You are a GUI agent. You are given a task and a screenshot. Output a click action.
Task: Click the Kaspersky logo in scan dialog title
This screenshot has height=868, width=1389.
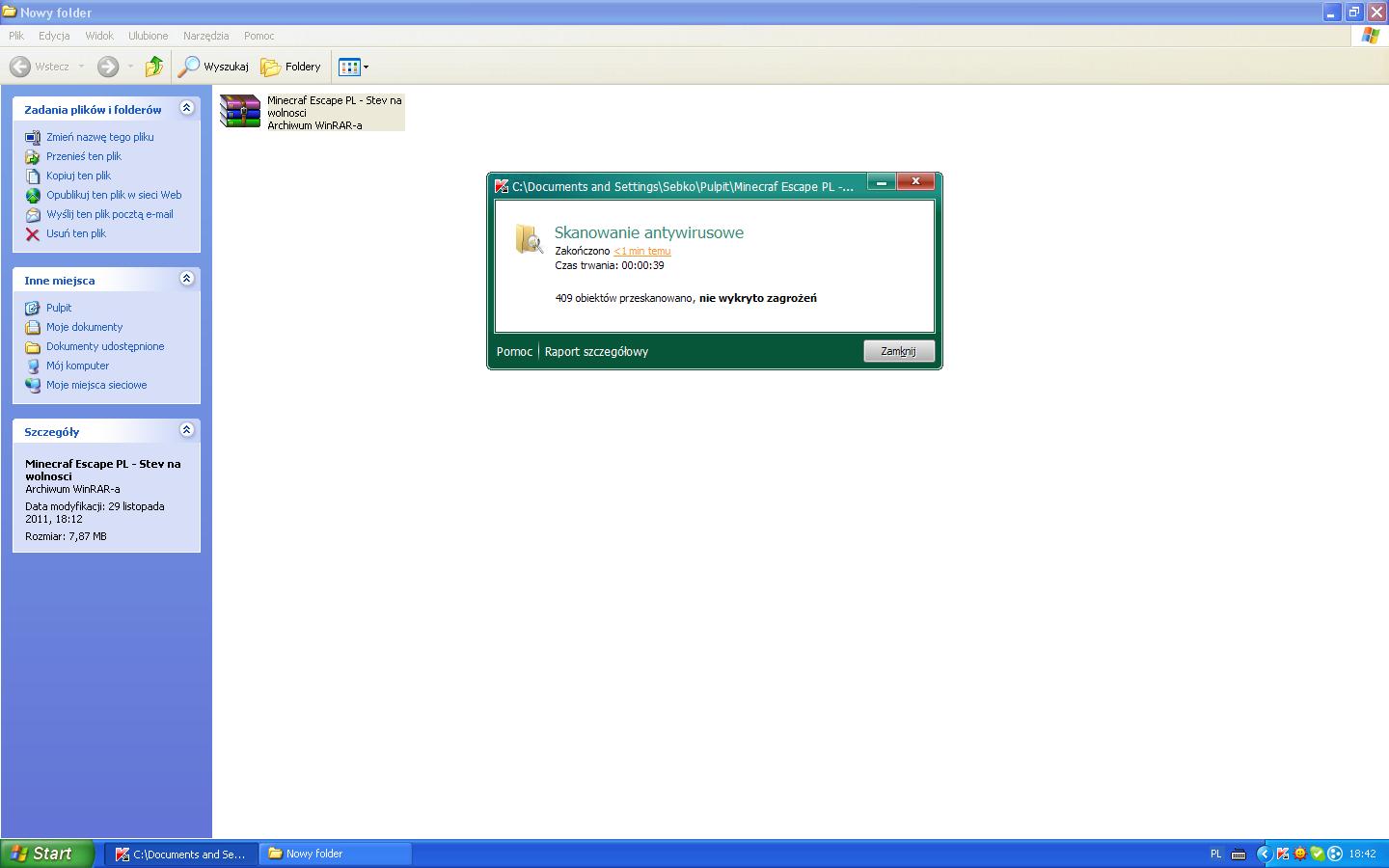coord(502,186)
